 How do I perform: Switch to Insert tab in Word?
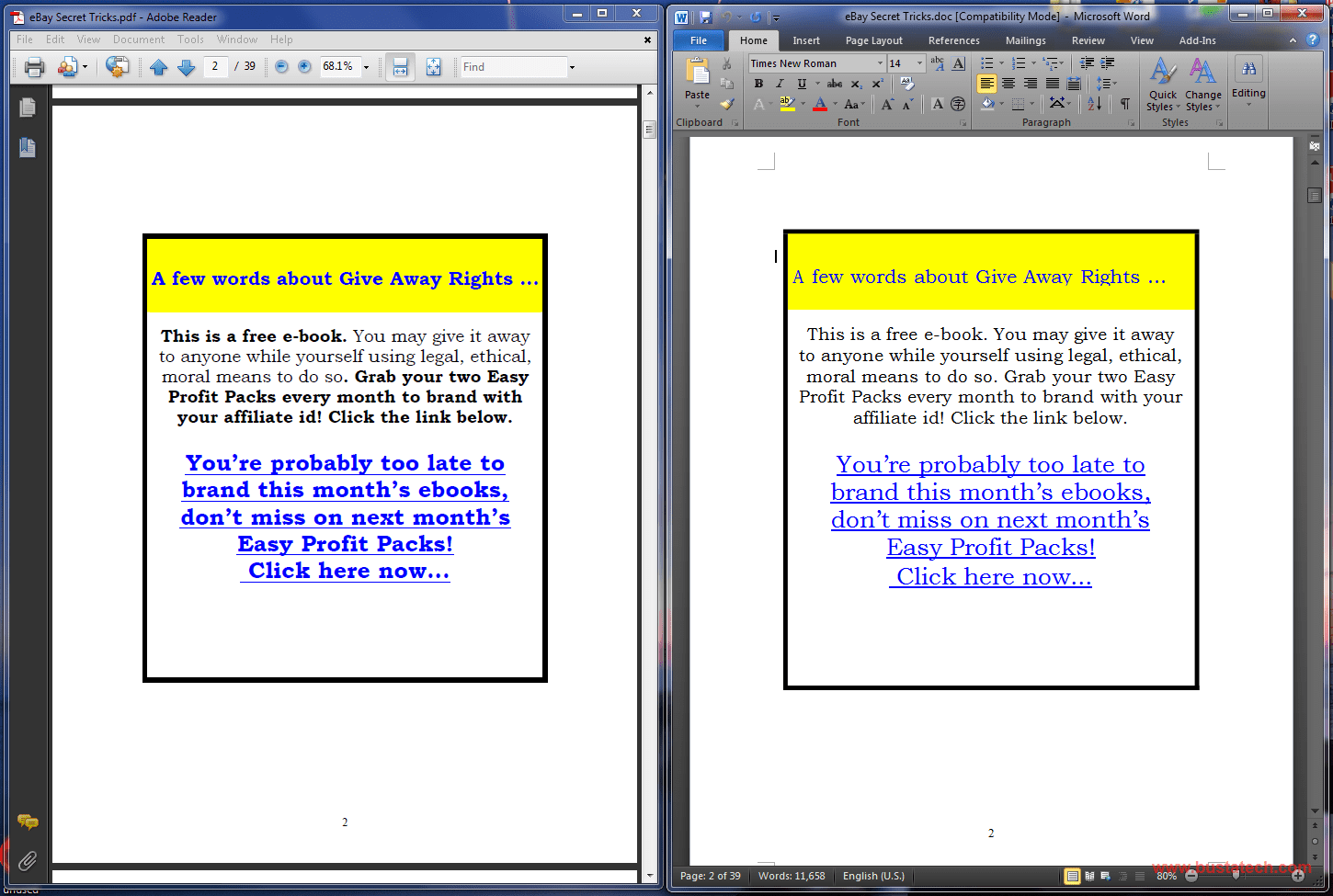tap(806, 40)
